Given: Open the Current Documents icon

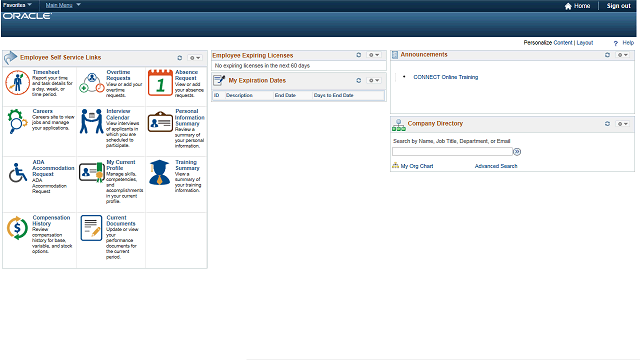Looking at the screenshot, I should coord(91,228).
